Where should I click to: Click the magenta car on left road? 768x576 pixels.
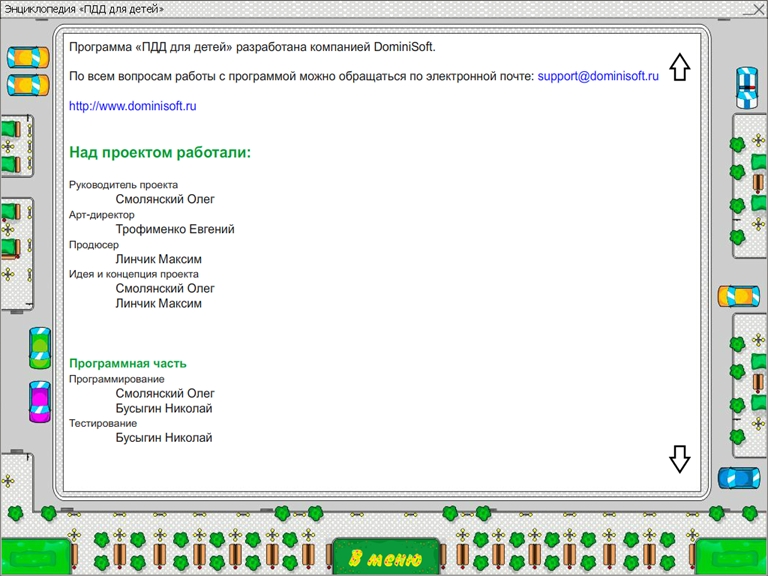(40, 402)
